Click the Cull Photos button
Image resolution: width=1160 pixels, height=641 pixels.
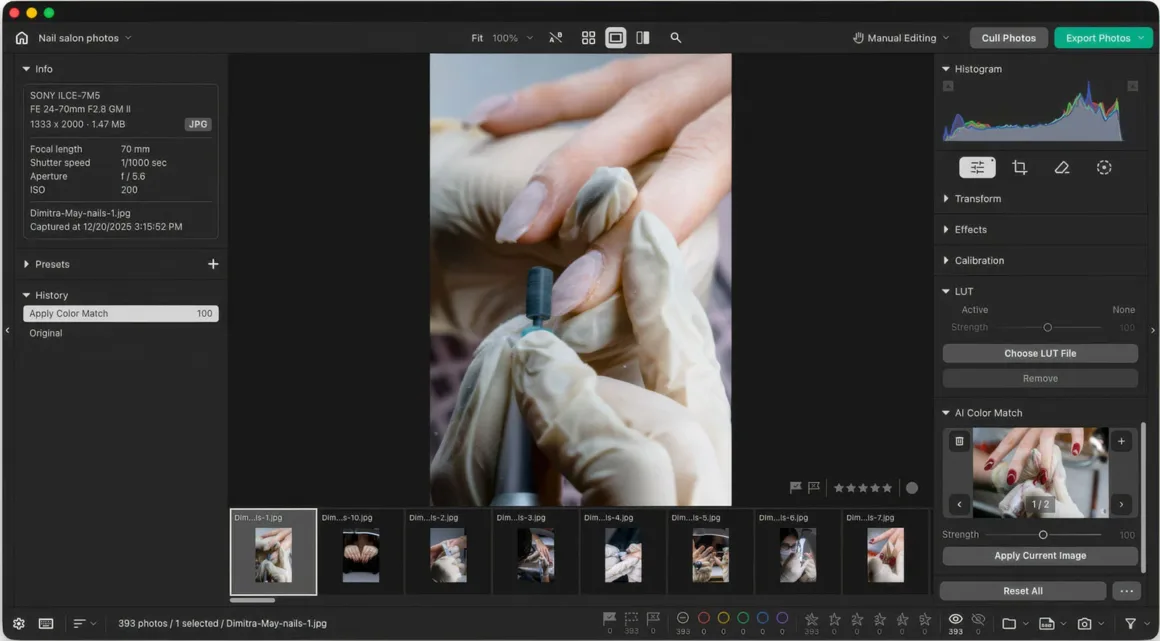[1008, 38]
